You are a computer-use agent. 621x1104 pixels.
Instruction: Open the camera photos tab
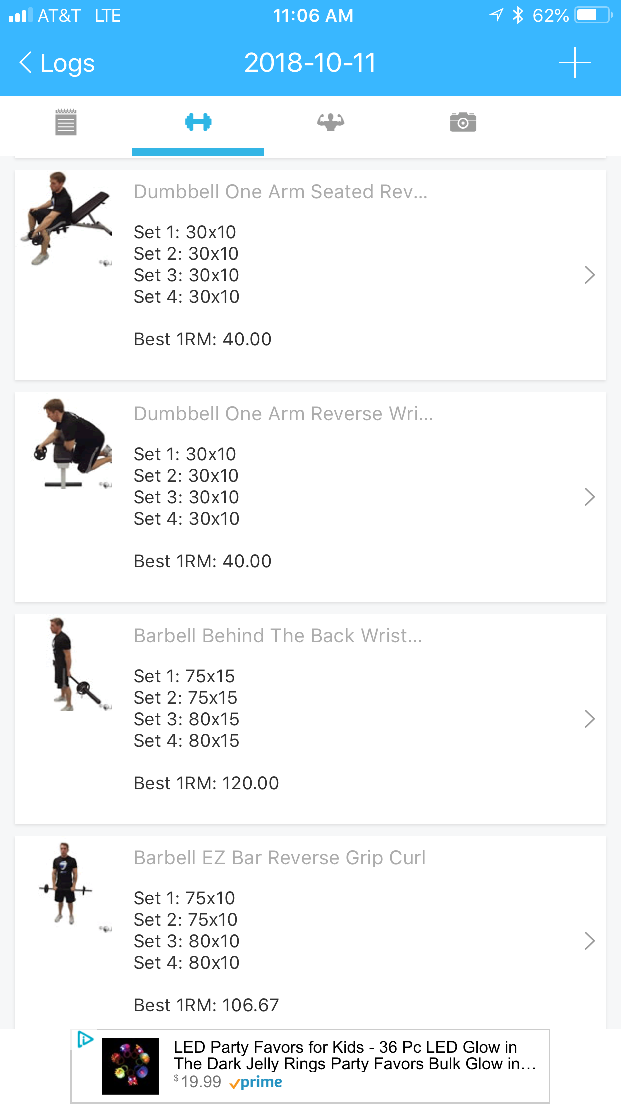coord(462,122)
